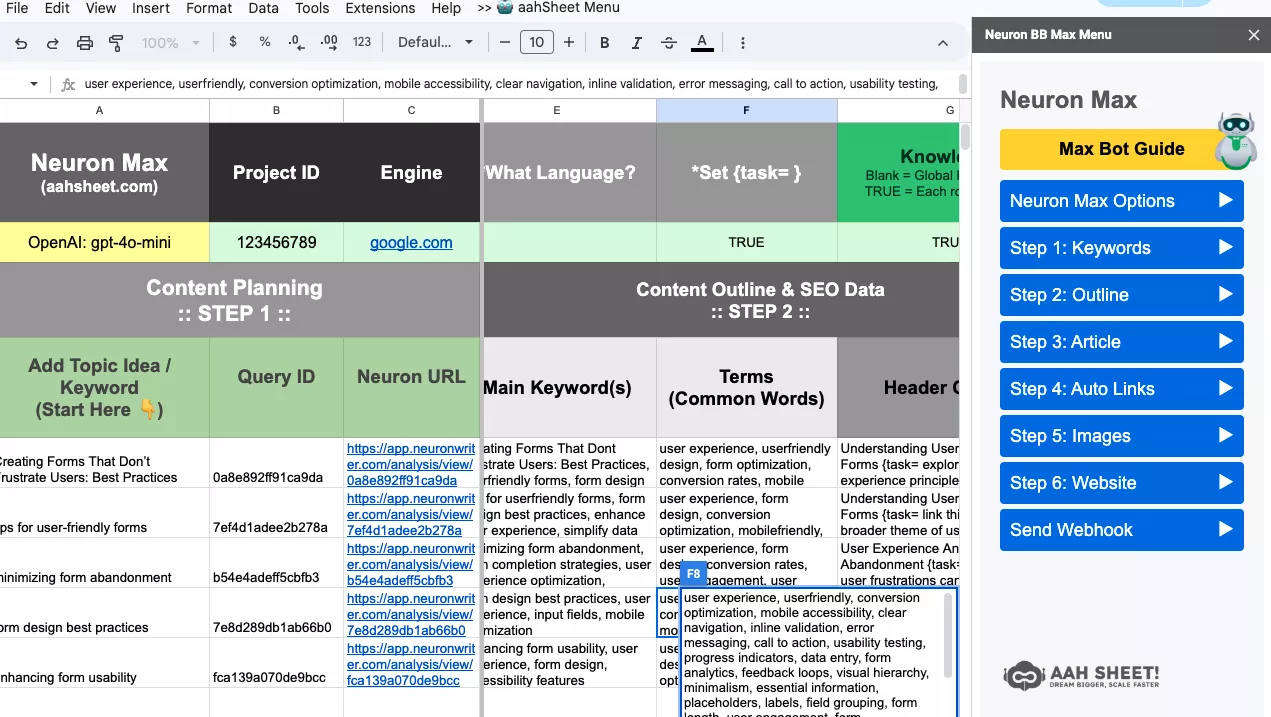Screen dimensions: 1271x717
Task: Click the Max Bot Guide button
Action: click(x=1121, y=149)
